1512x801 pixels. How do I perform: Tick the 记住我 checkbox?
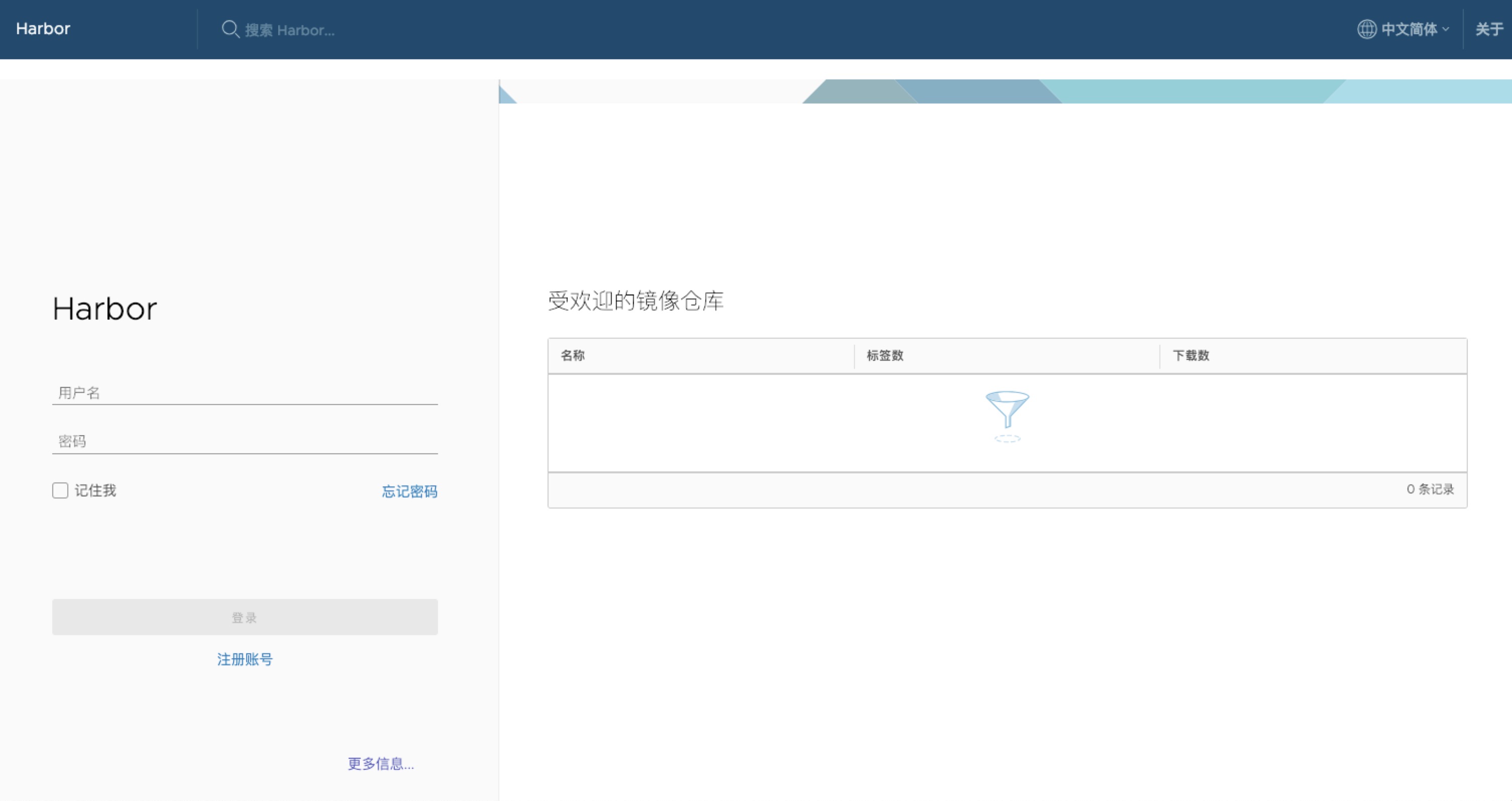[60, 490]
